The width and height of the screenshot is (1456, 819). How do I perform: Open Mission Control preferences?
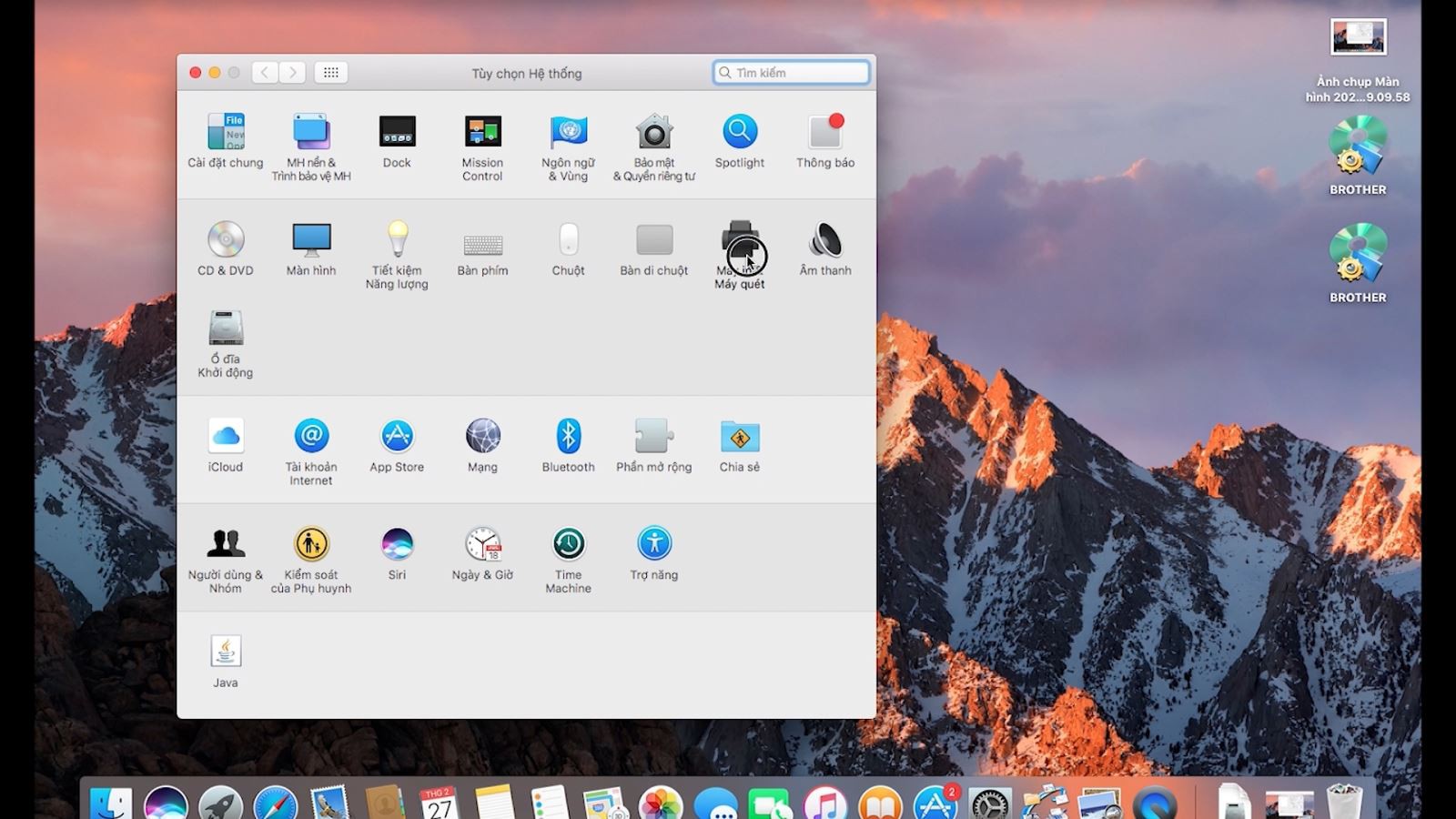(482, 133)
